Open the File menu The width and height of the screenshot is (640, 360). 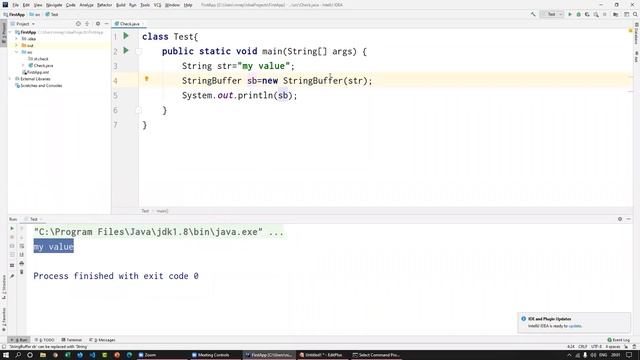[16, 5]
